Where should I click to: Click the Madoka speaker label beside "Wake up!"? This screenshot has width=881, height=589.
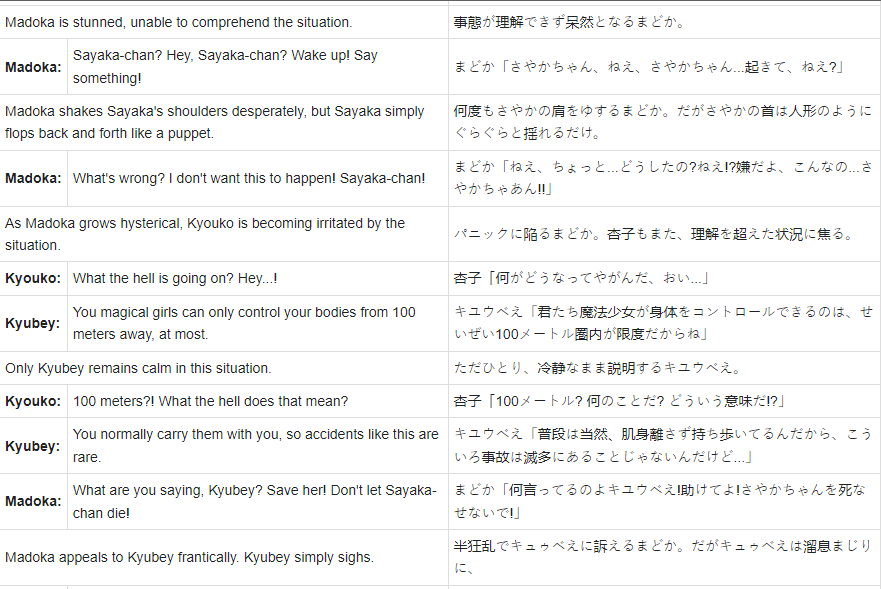pyautogui.click(x=33, y=66)
